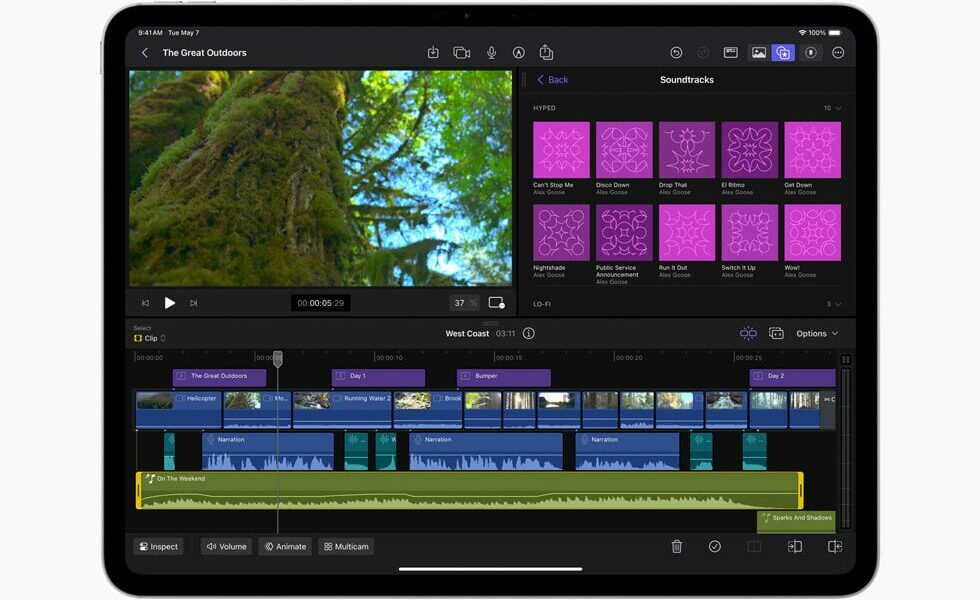Open the more options ellipsis icon
980x600 pixels.
coord(838,53)
